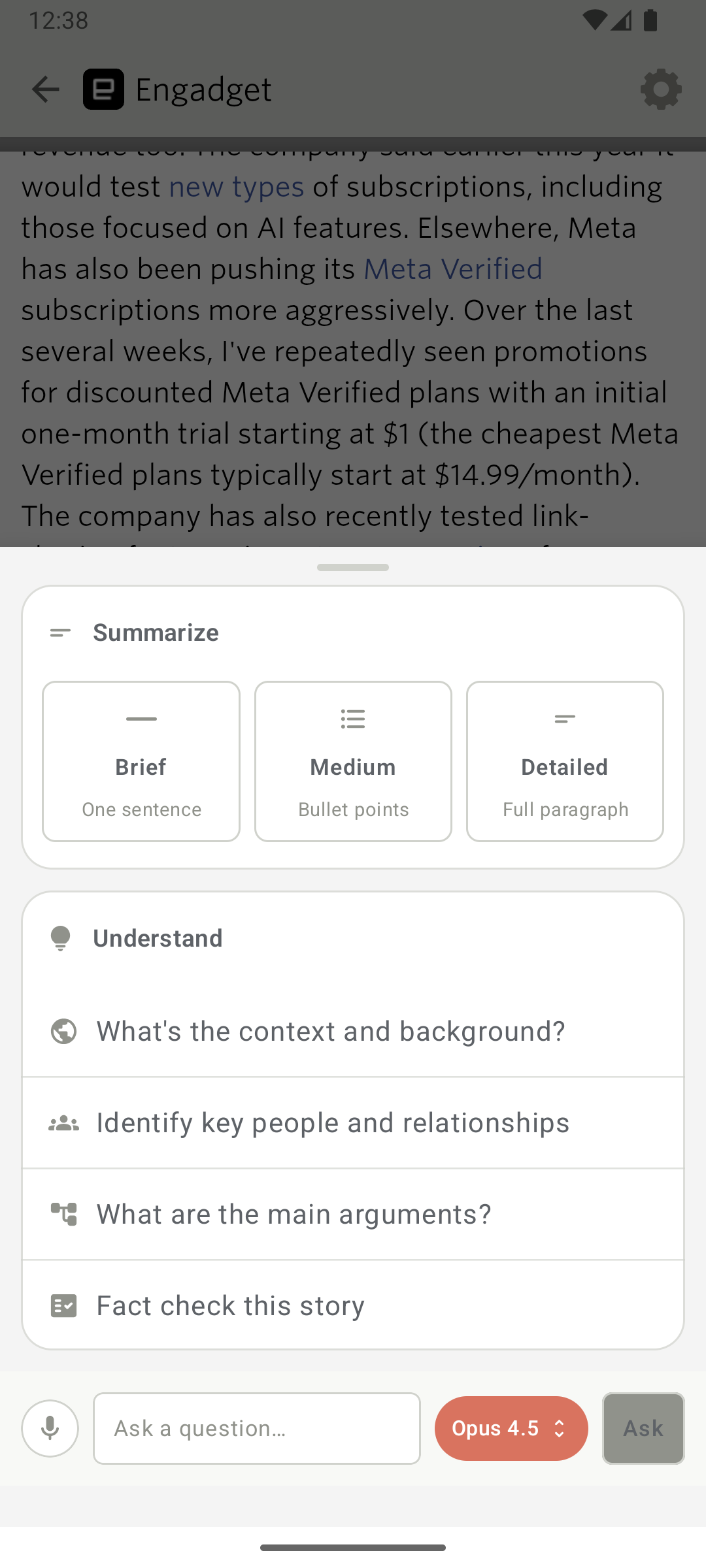The height and width of the screenshot is (1568, 706).
Task: Tap the microphone voice input icon
Action: pyautogui.click(x=50, y=1428)
